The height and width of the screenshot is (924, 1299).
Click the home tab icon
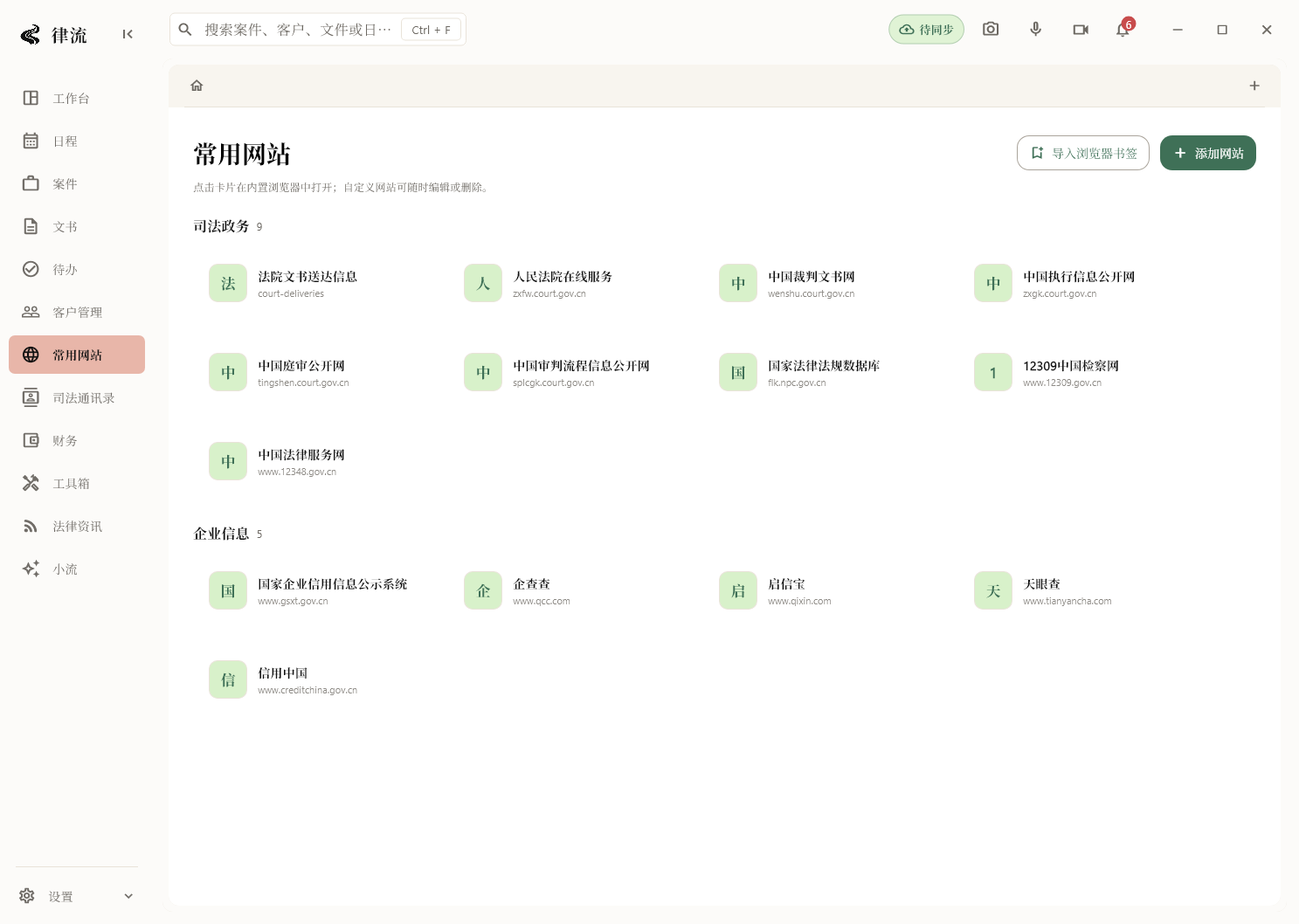point(197,86)
